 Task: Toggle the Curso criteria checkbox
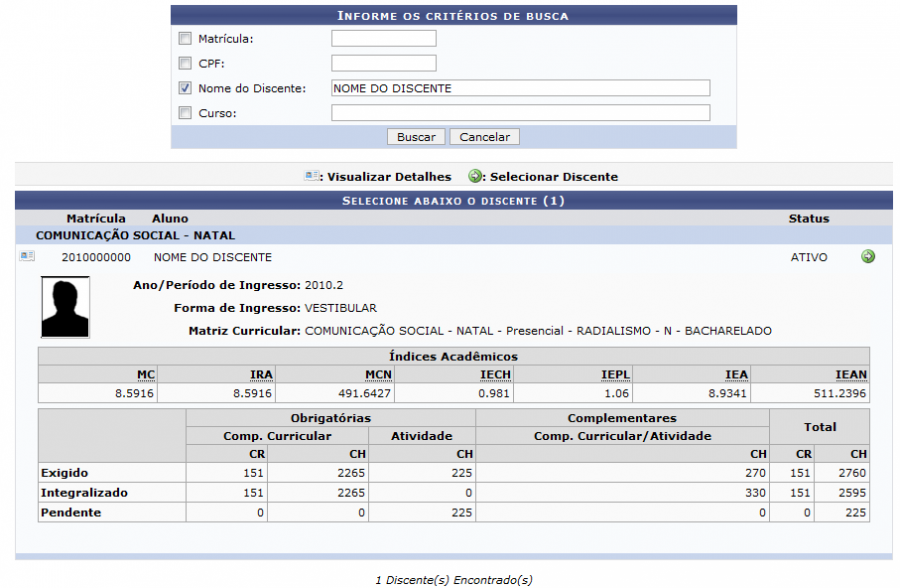[x=184, y=113]
